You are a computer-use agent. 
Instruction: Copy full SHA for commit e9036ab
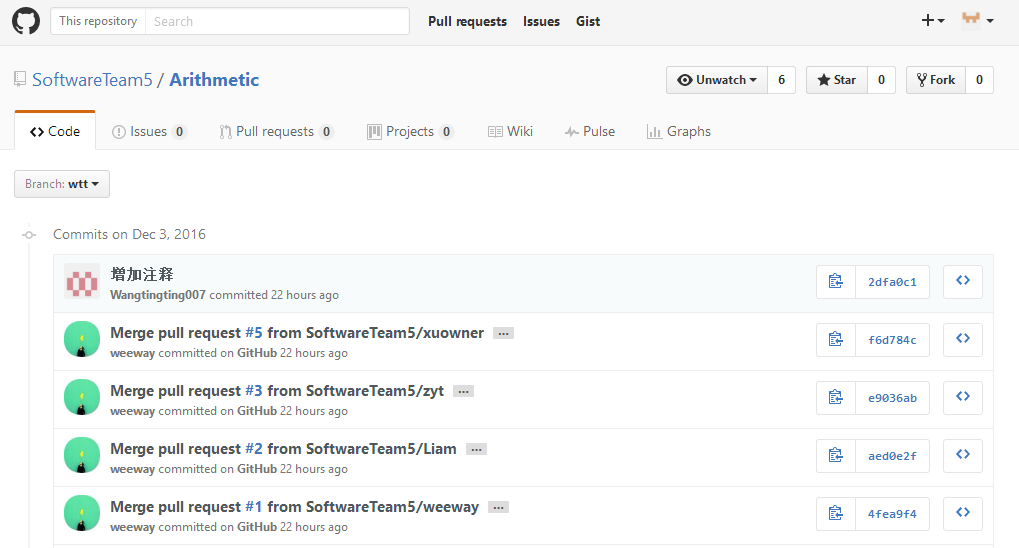[x=836, y=397]
